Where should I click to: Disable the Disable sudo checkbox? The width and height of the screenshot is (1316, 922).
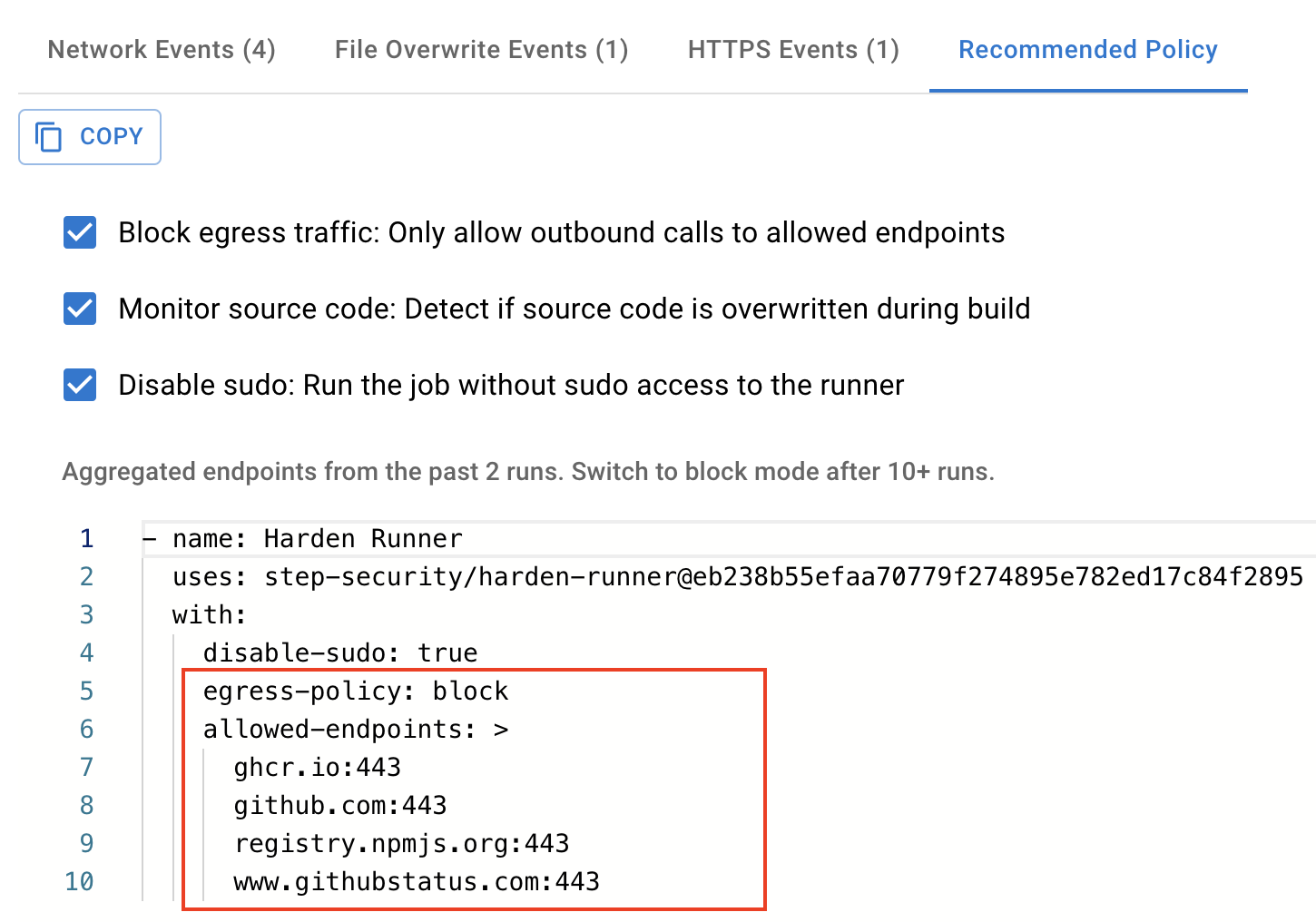(x=80, y=385)
